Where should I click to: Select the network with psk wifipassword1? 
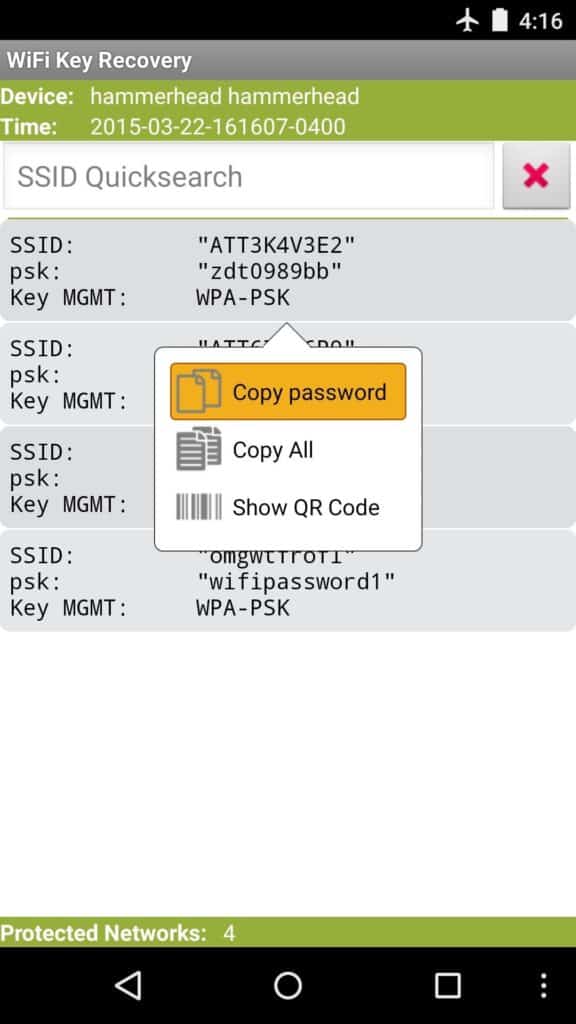[288, 581]
